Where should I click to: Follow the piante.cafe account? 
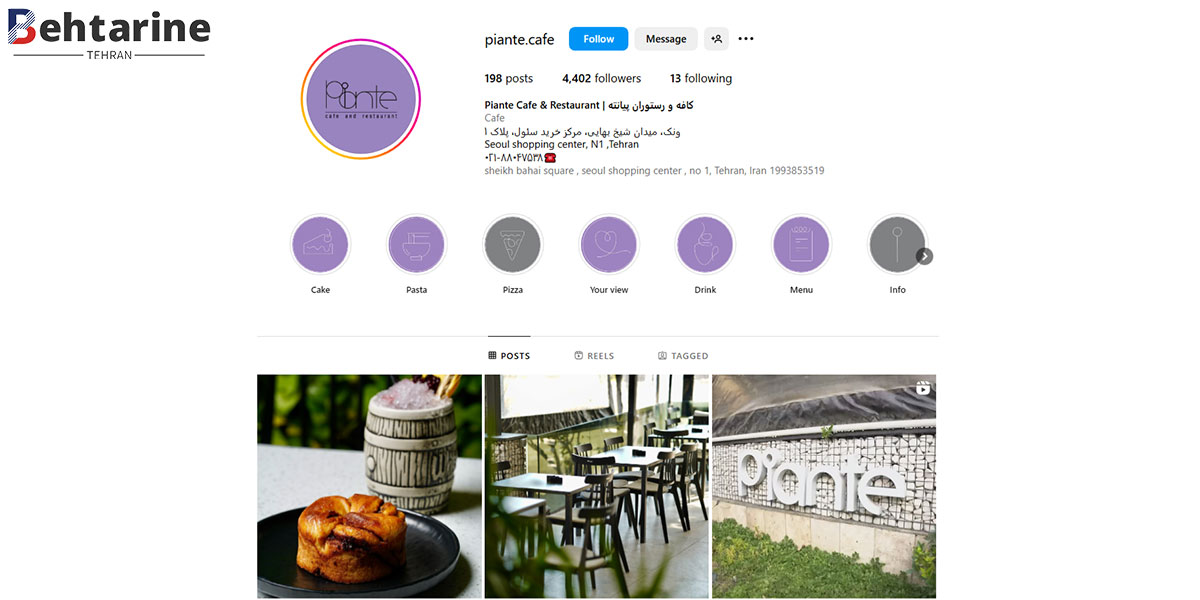[599, 39]
